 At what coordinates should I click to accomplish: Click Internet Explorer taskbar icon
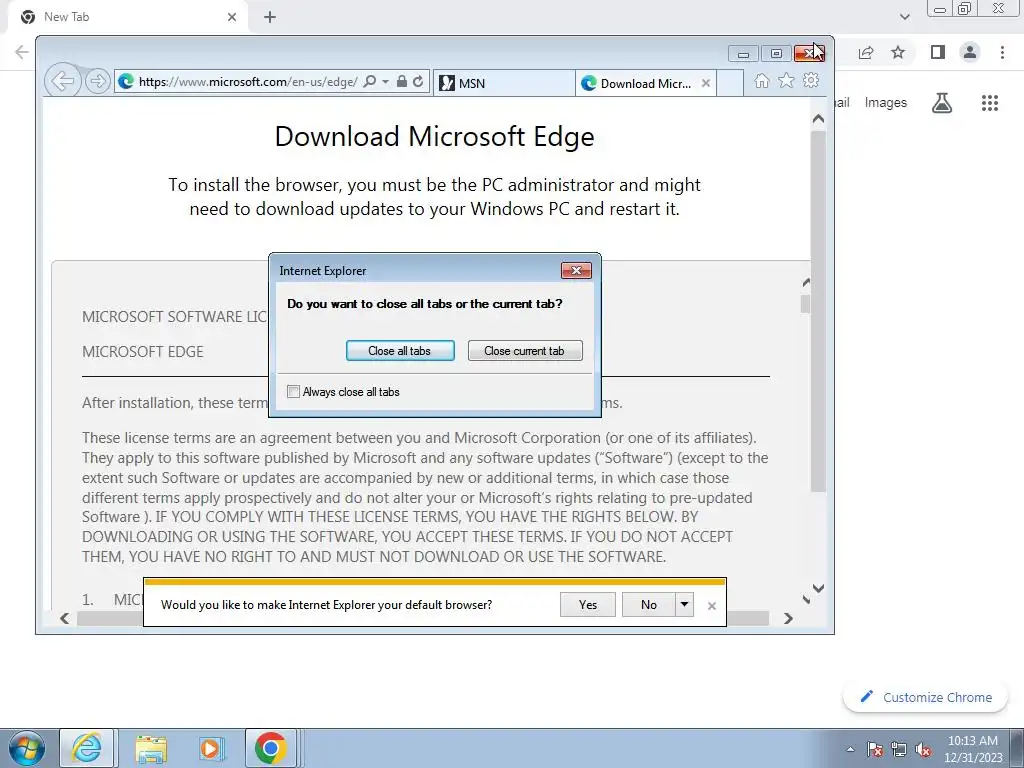[87, 748]
